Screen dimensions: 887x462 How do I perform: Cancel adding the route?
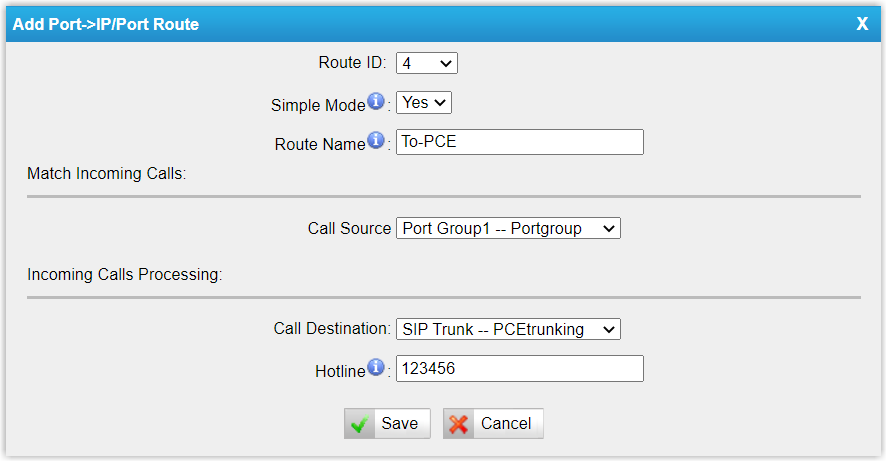click(493, 424)
